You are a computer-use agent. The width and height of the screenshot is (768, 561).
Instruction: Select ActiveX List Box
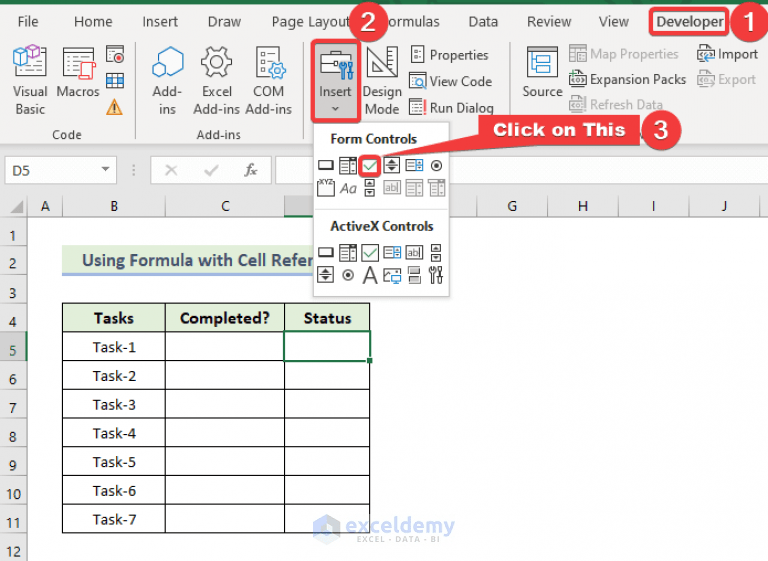pyautogui.click(x=392, y=253)
